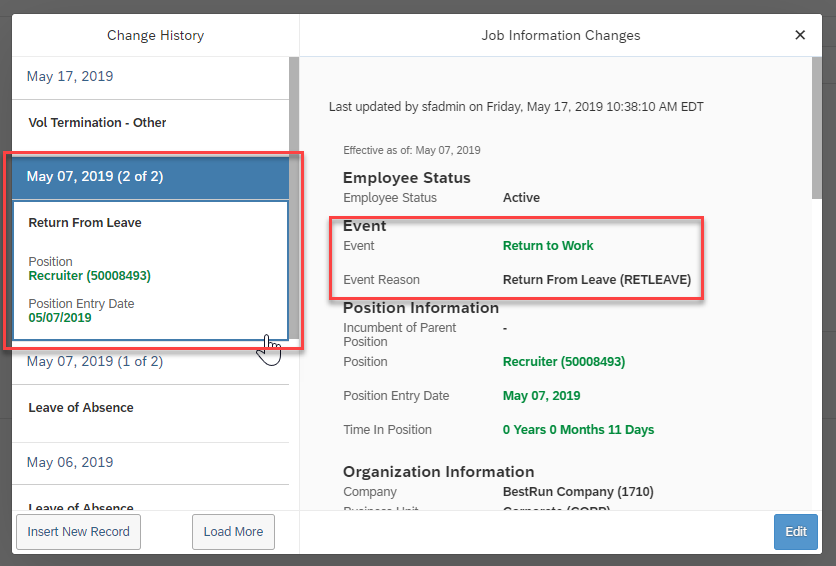The width and height of the screenshot is (836, 566).
Task: Click the Return to Work event value
Action: (548, 246)
